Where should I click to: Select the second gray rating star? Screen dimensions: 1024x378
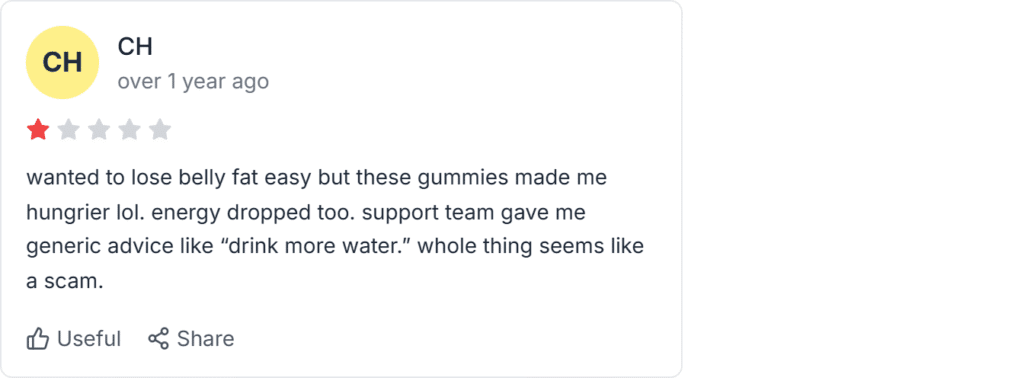(x=69, y=130)
